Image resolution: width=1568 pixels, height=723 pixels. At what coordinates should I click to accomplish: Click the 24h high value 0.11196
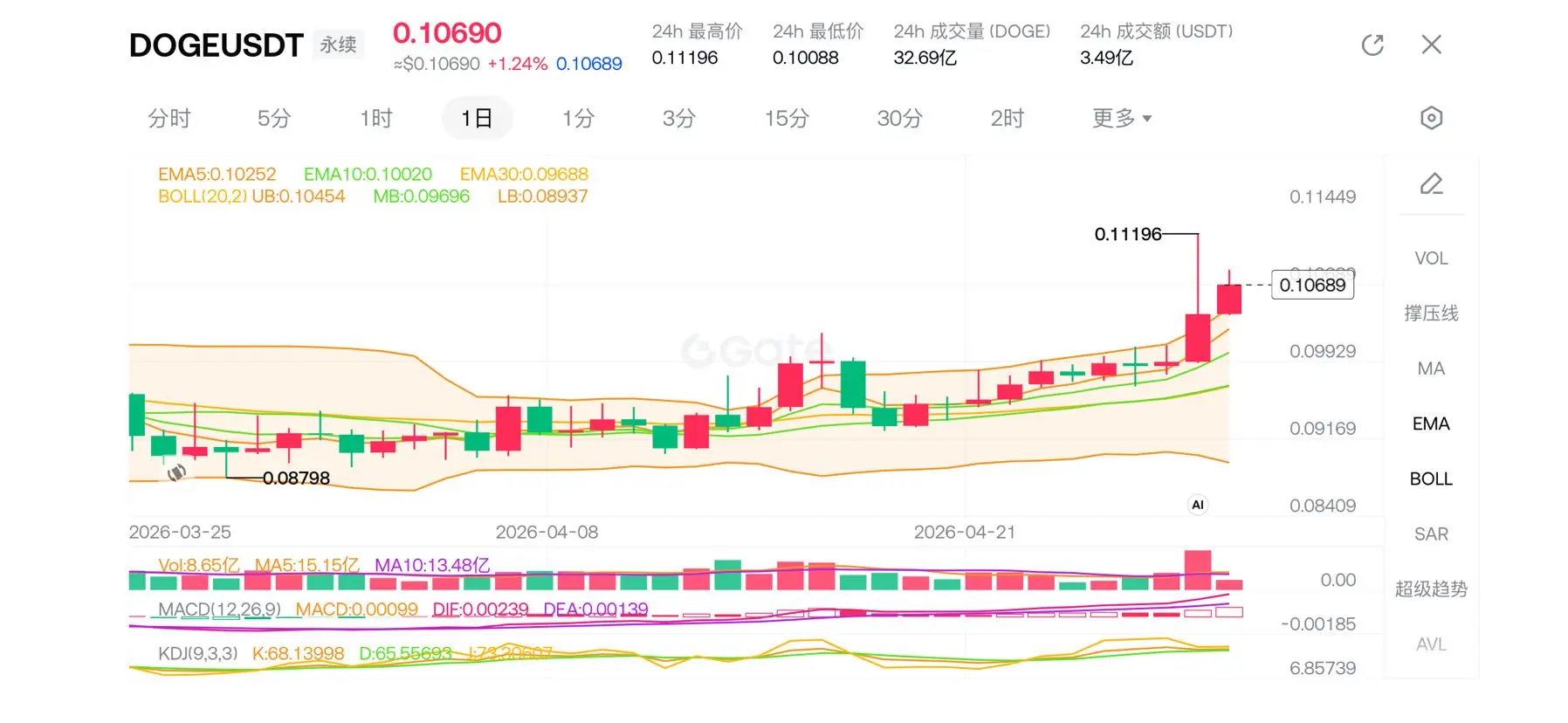pyautogui.click(x=684, y=58)
